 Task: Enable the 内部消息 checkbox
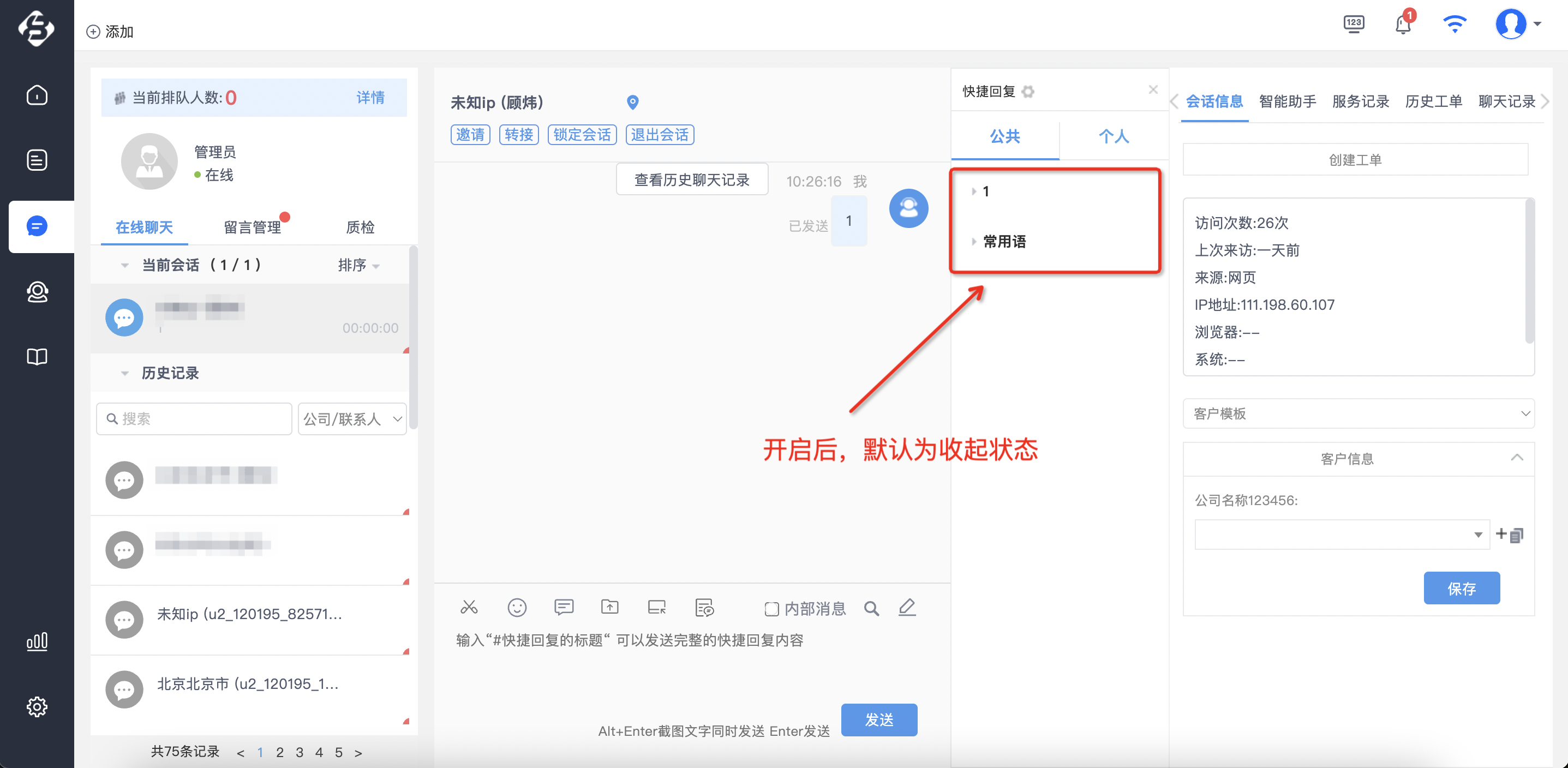click(x=771, y=609)
